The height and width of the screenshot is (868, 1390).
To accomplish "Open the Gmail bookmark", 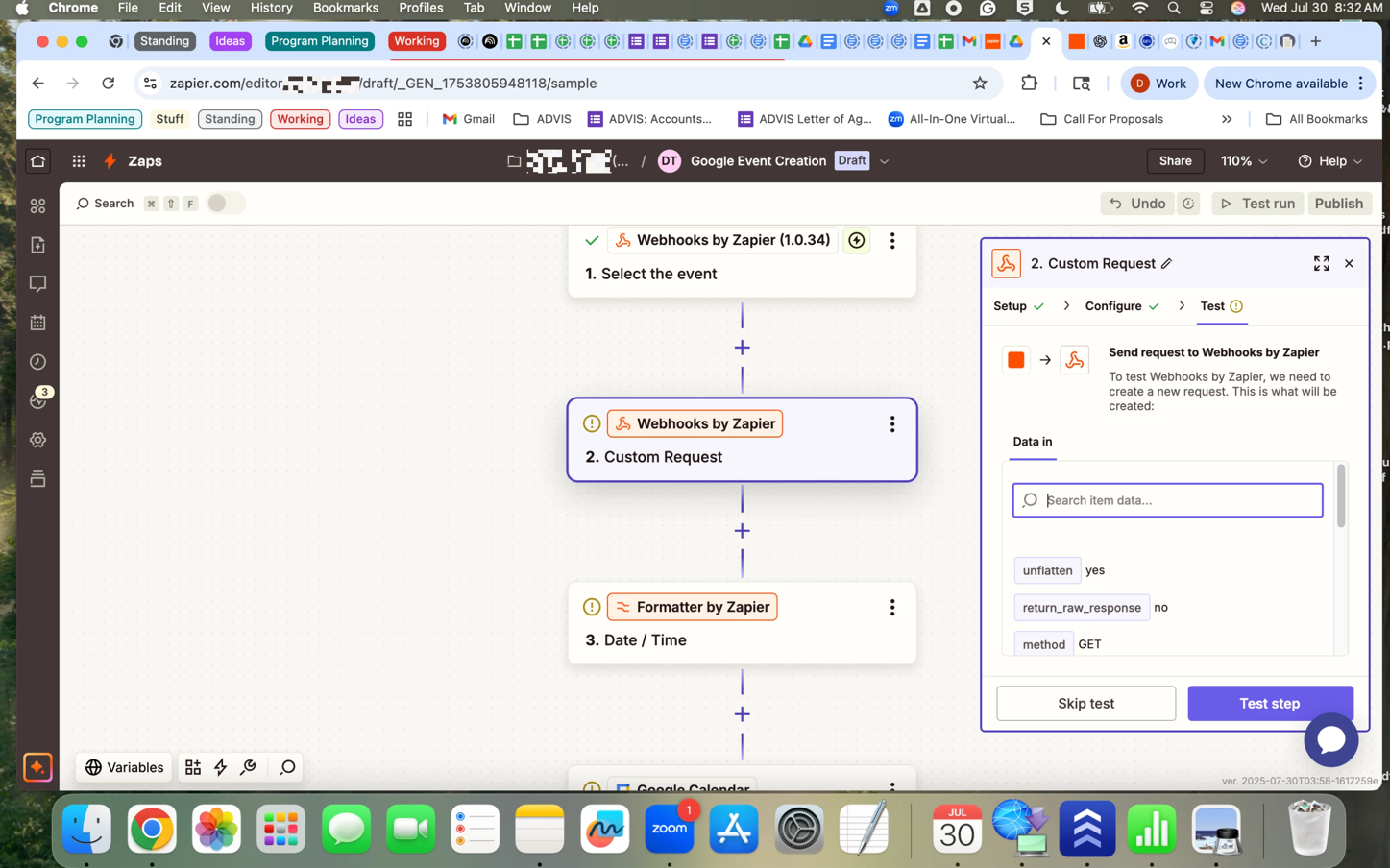I will [469, 119].
